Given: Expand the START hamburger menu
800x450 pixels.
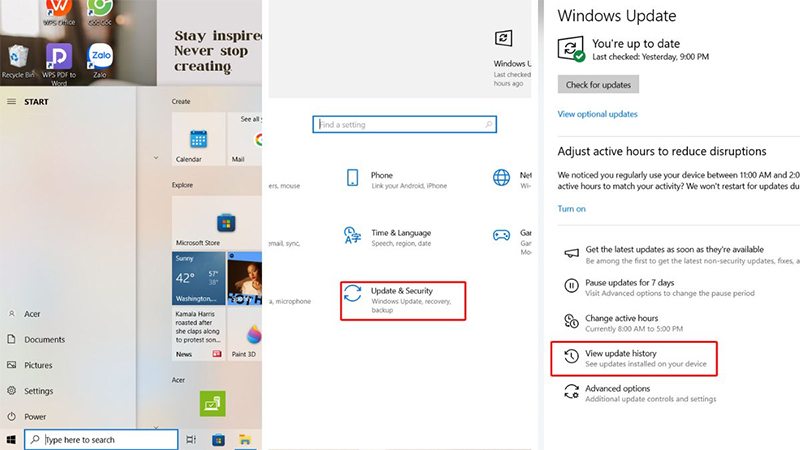Looking at the screenshot, I should (x=11, y=101).
